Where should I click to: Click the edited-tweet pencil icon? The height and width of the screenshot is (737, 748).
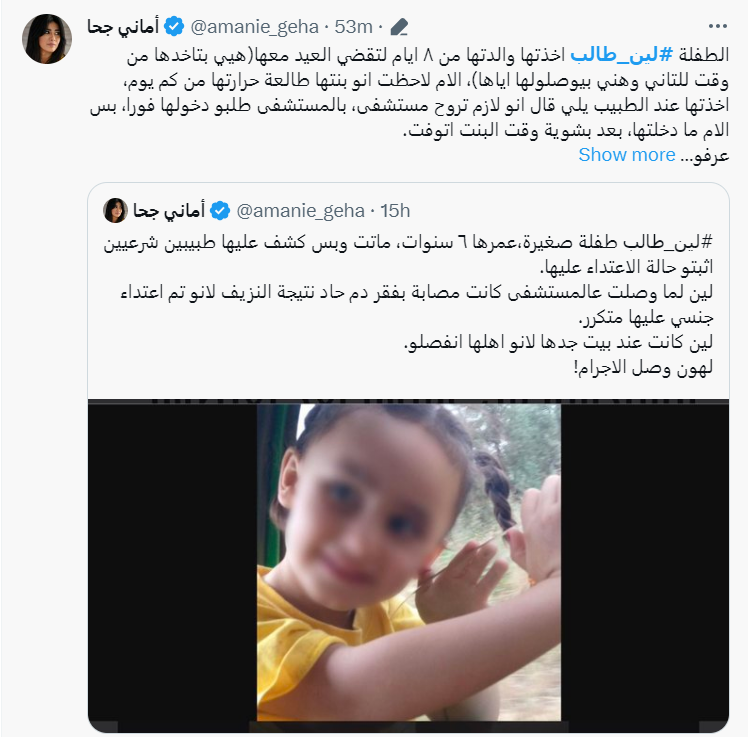coord(399,27)
